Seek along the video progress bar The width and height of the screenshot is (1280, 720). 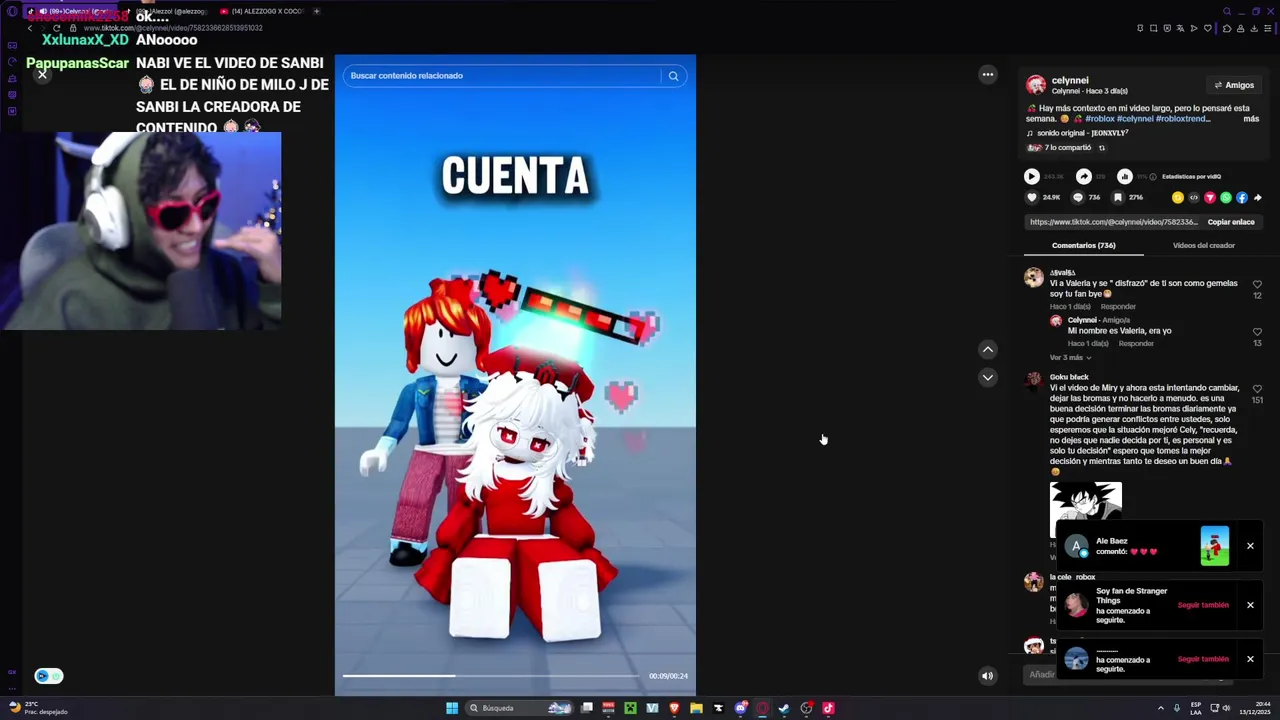tap(490, 676)
